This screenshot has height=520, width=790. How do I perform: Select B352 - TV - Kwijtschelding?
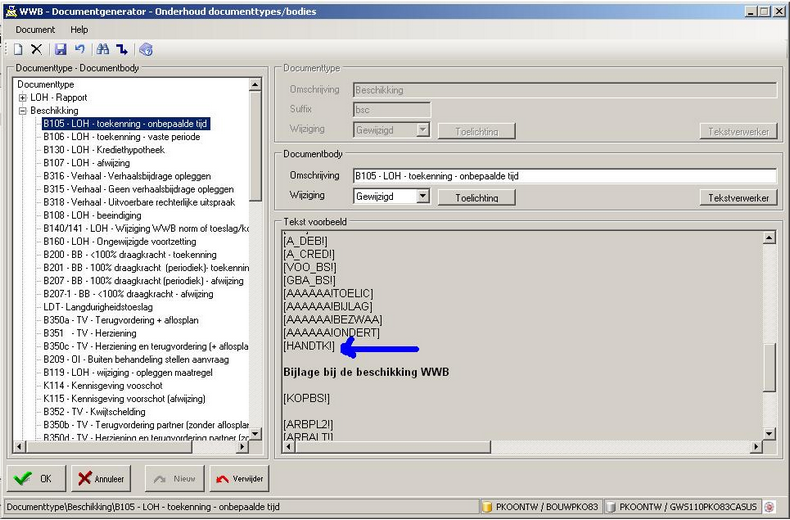tap(94, 412)
